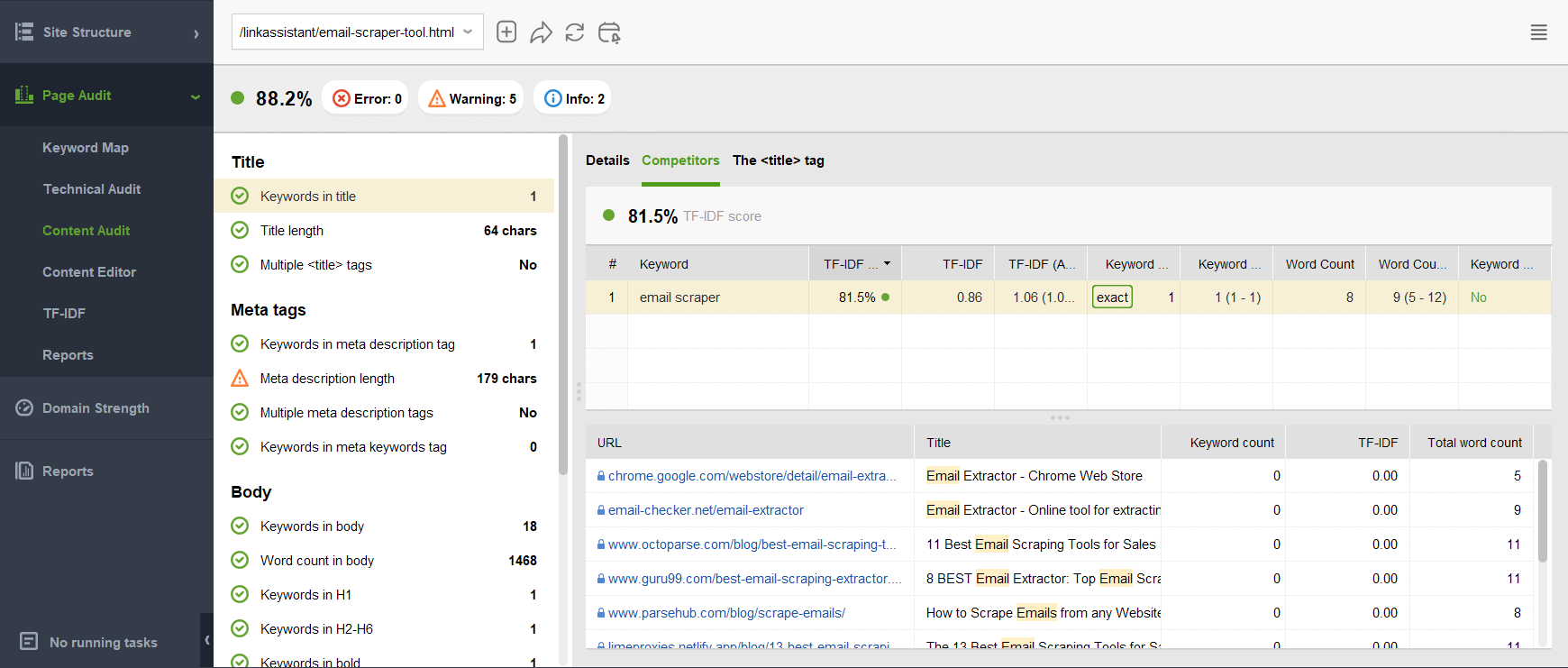
Task: Click the exact match tag in keyword row
Action: tap(1112, 297)
